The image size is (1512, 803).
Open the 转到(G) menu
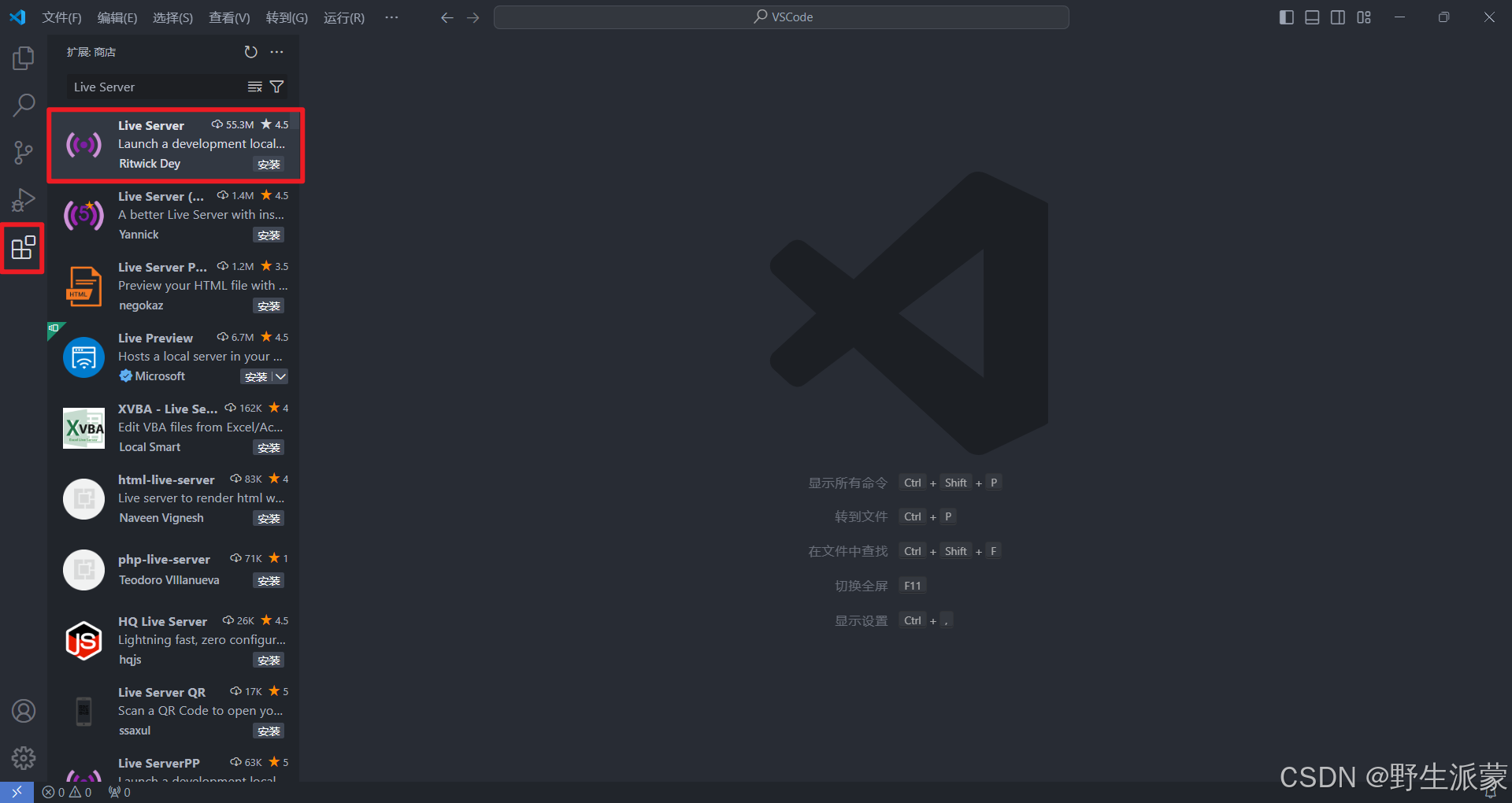coord(287,17)
